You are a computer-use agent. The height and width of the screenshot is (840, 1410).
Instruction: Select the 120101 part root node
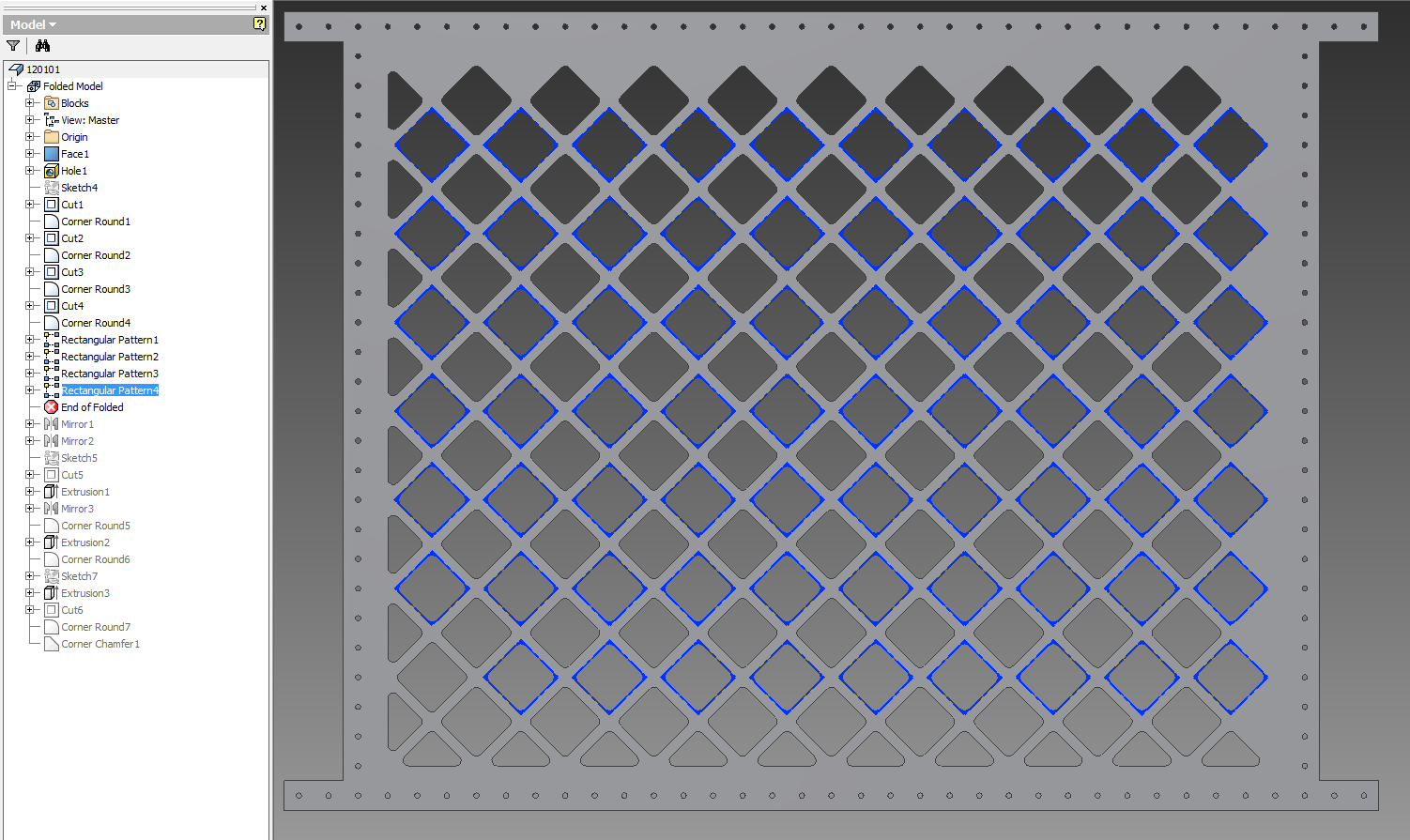43,69
